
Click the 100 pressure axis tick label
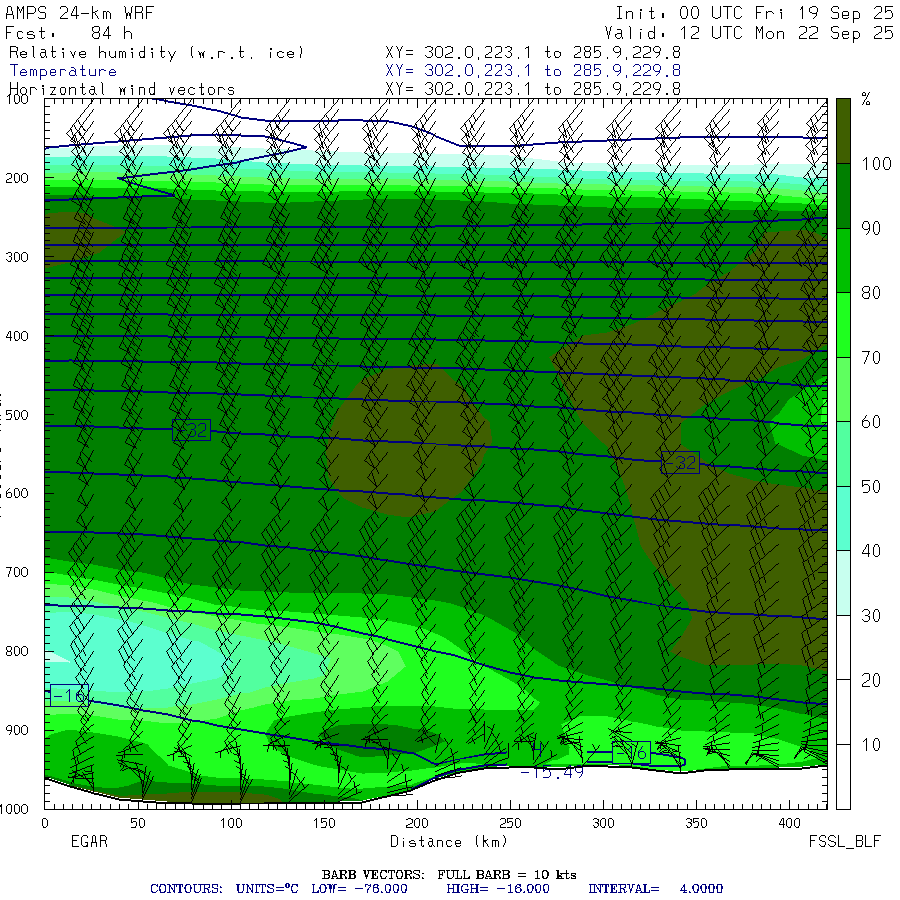tap(17, 99)
